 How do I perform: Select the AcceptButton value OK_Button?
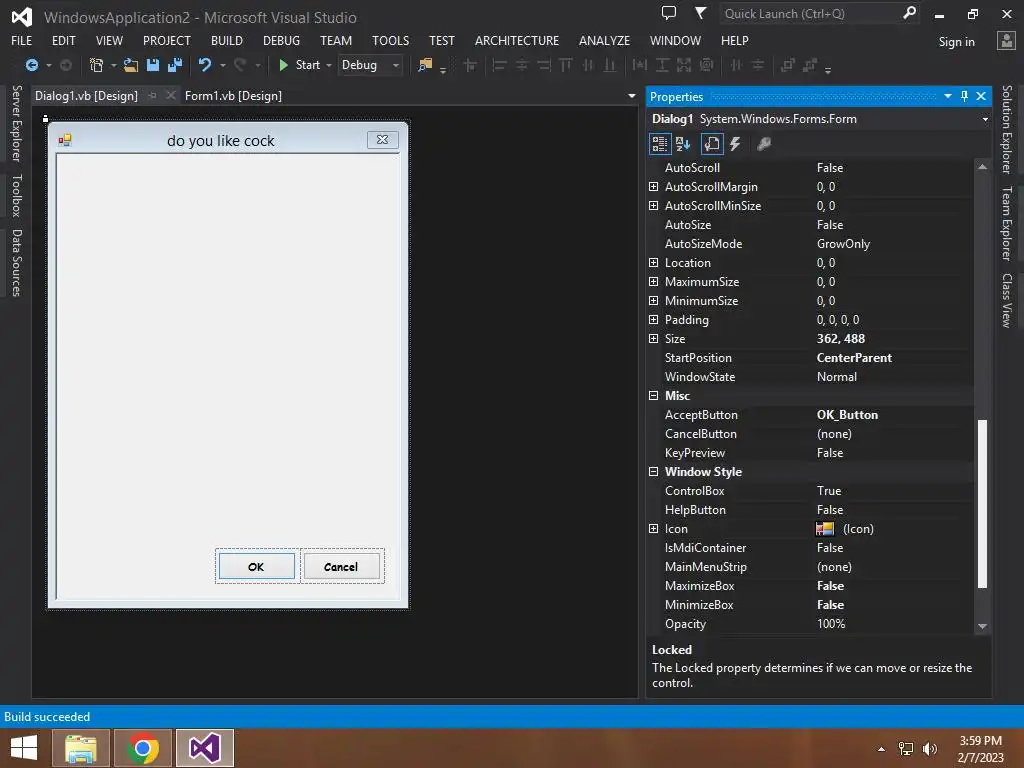click(847, 415)
